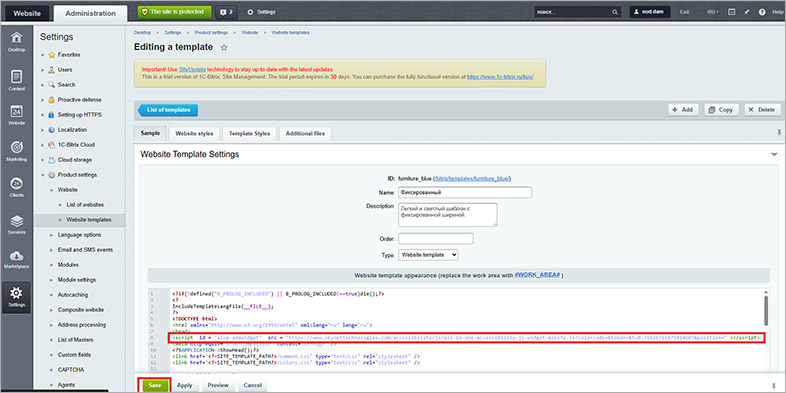Click 'The site is protected' button
Viewport: 786px width, 393px height.
click(x=174, y=12)
